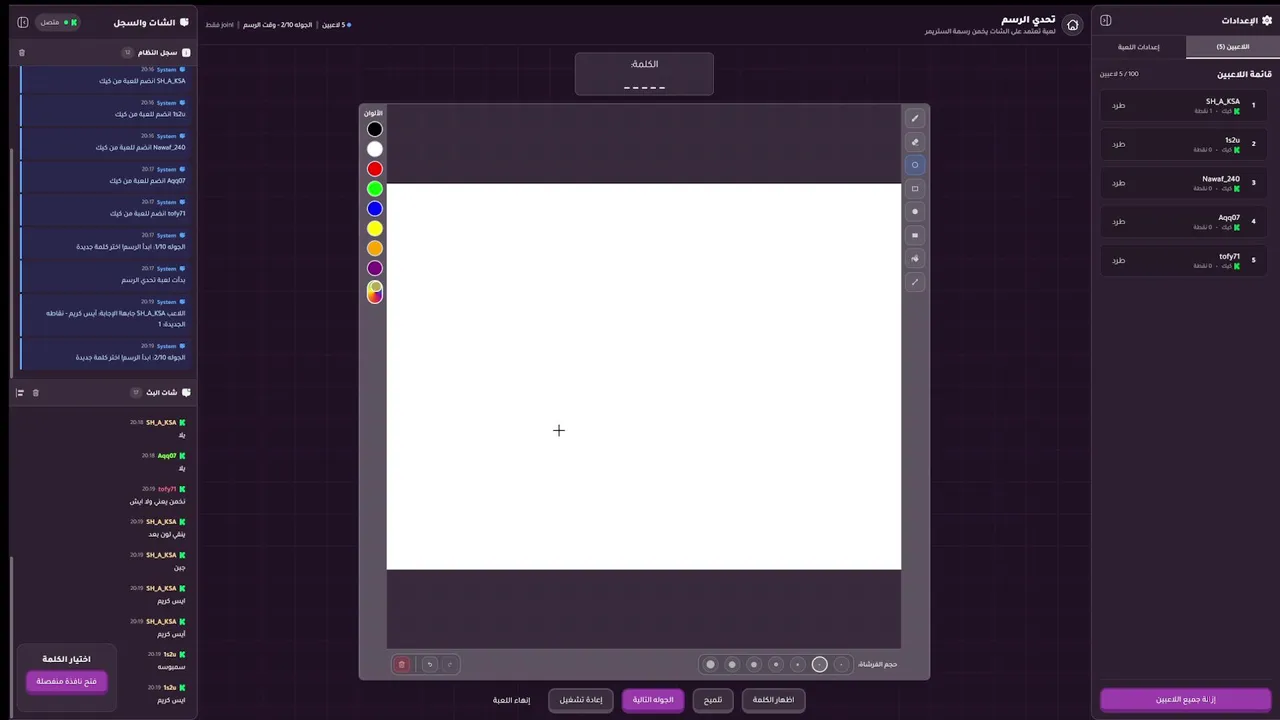Kick player tofy71 with طرد
Image resolution: width=1280 pixels, height=720 pixels.
pyautogui.click(x=1118, y=260)
